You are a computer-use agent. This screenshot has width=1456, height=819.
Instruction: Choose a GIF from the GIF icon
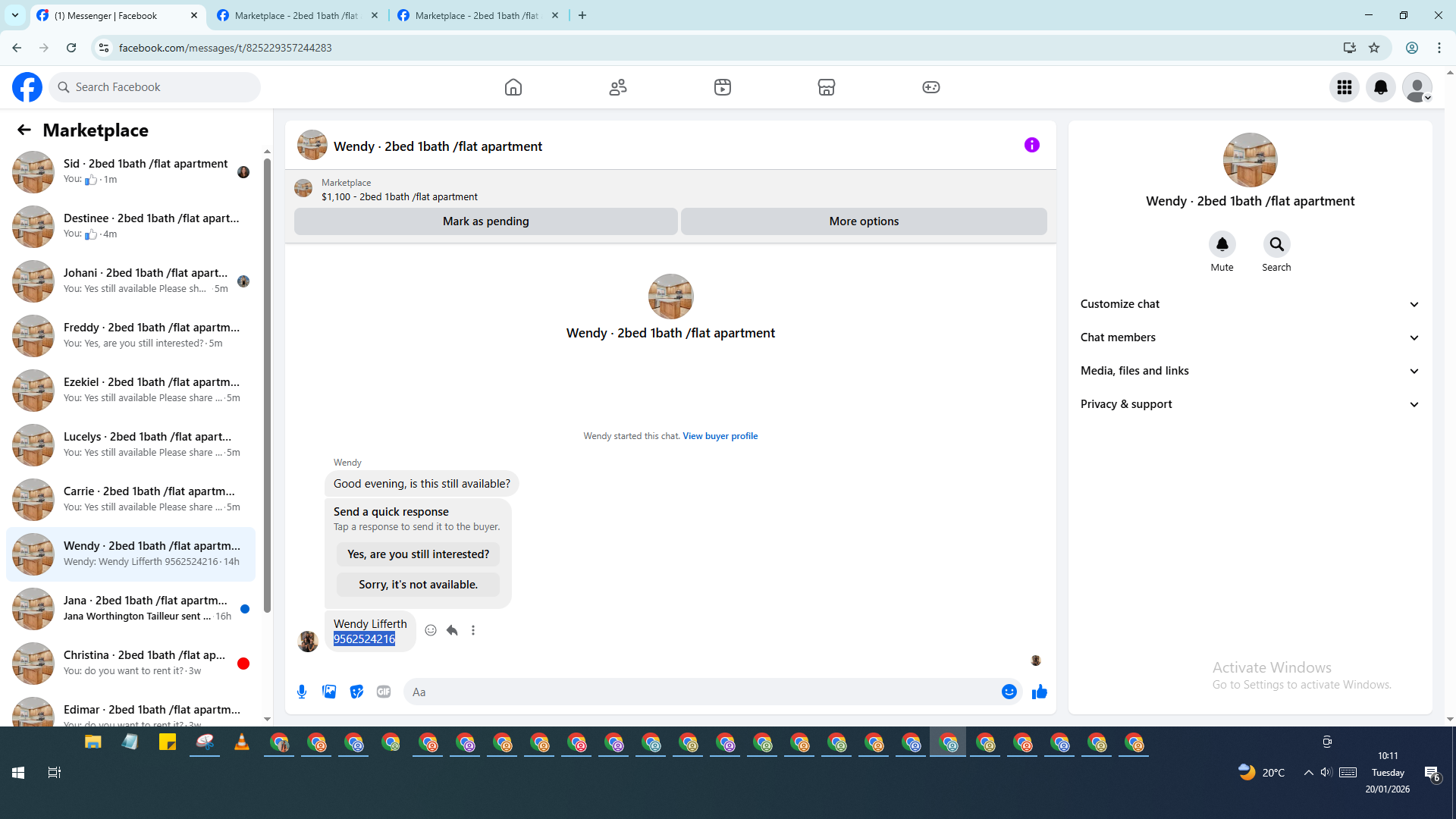(384, 692)
